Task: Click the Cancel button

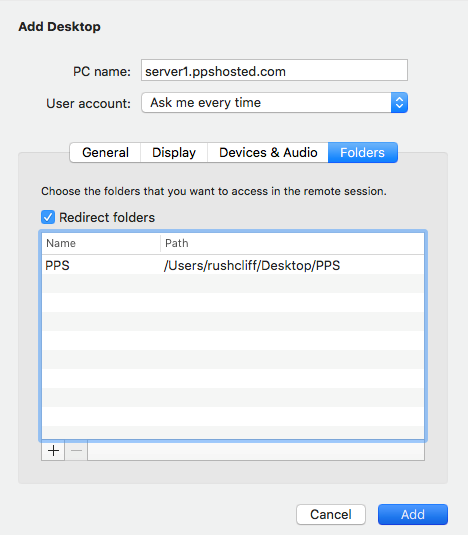Action: [331, 514]
